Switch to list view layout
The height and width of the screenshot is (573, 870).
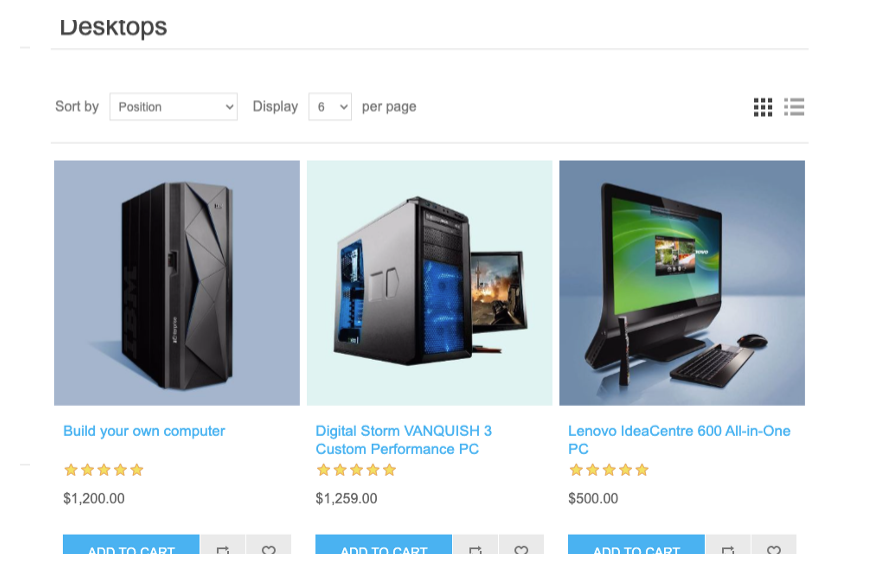click(794, 107)
